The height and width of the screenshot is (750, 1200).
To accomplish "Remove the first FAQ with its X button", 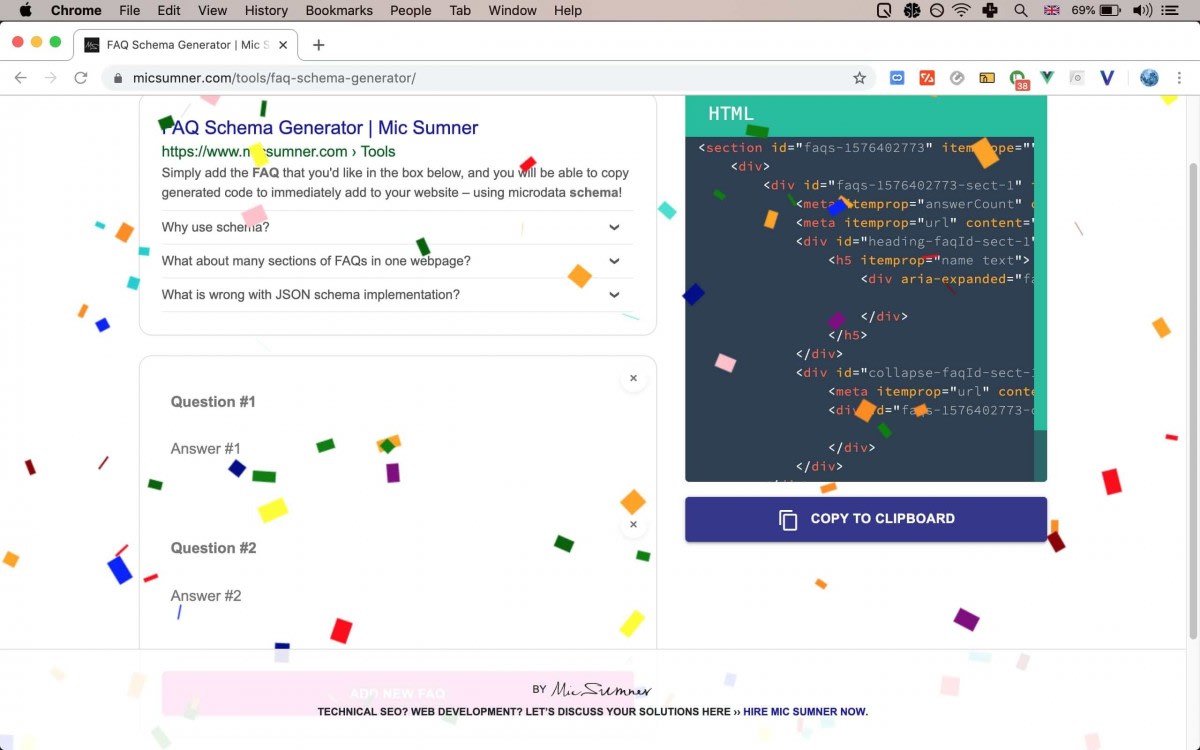I will pos(633,378).
